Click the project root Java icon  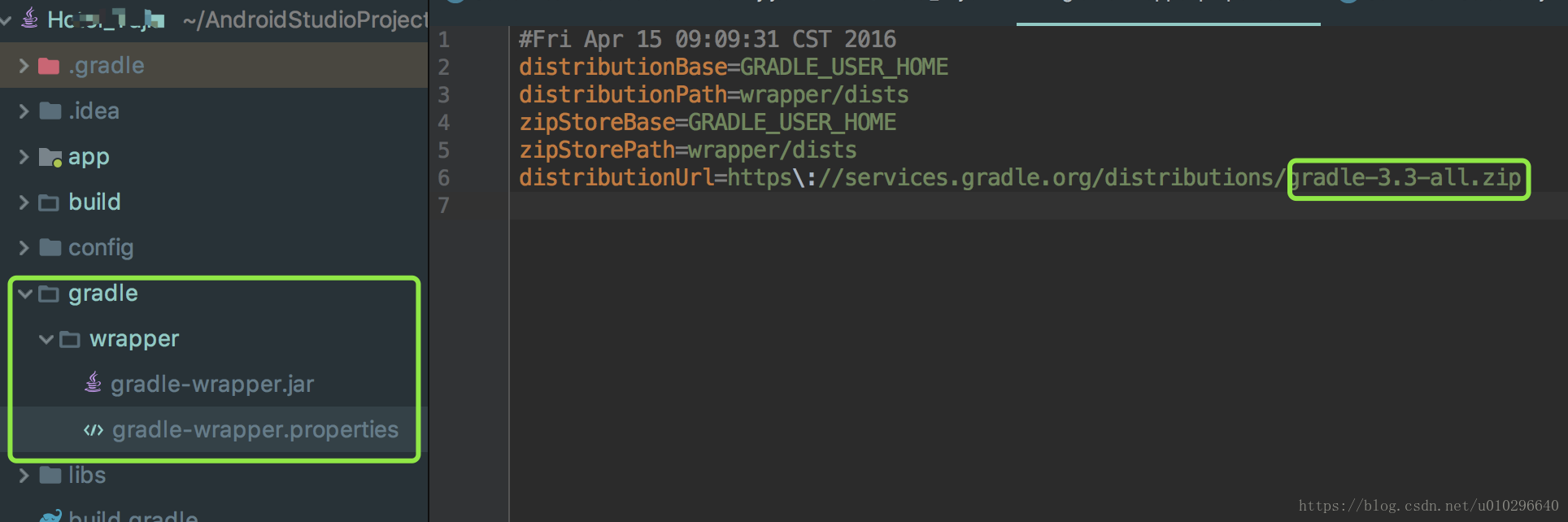[29, 18]
